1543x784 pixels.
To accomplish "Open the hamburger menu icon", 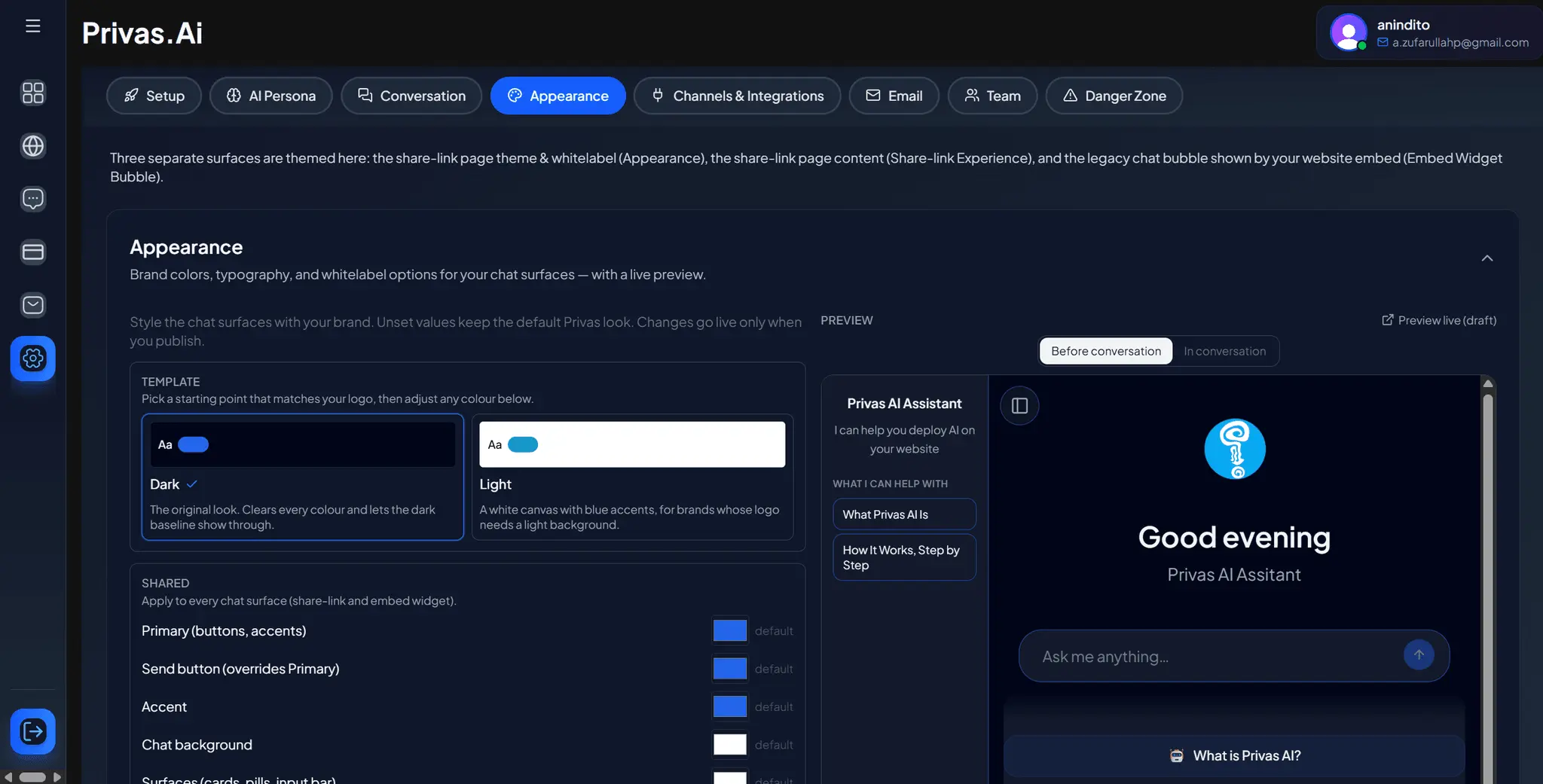I will click(32, 26).
